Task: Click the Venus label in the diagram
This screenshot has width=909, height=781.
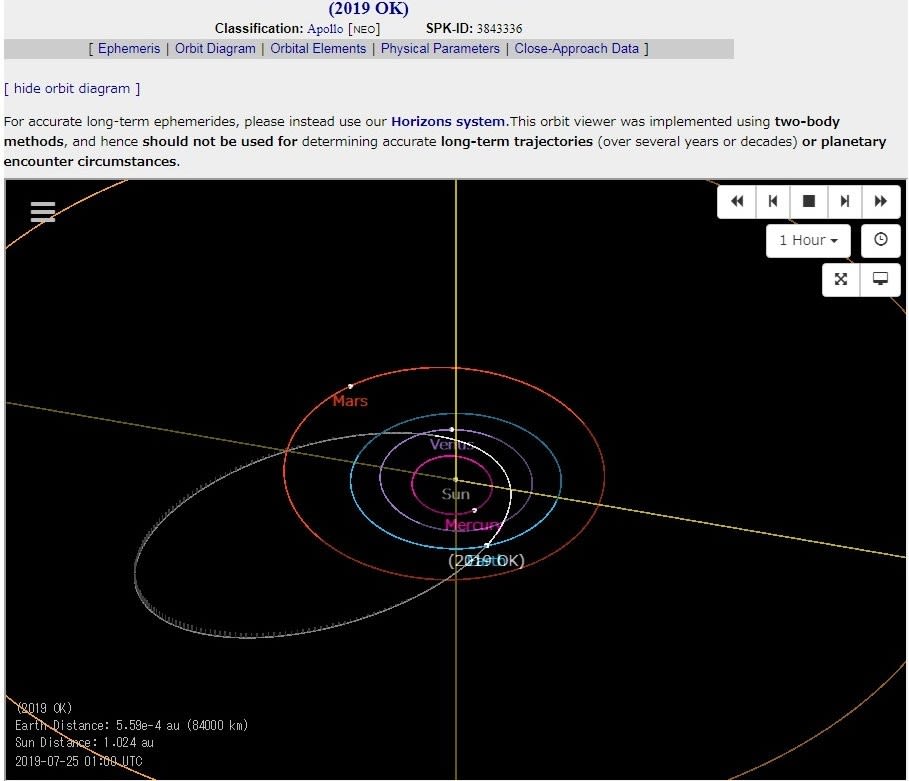Action: click(452, 445)
